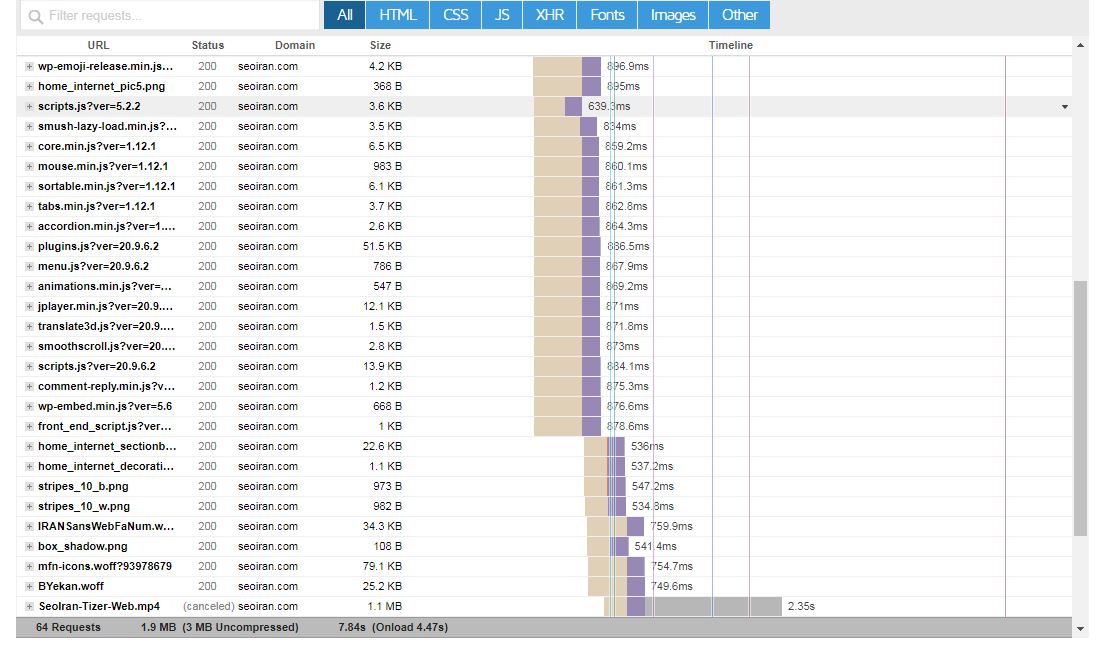Sort by the Domain column header
Viewport: 1102px width, 647px height.
coord(294,45)
